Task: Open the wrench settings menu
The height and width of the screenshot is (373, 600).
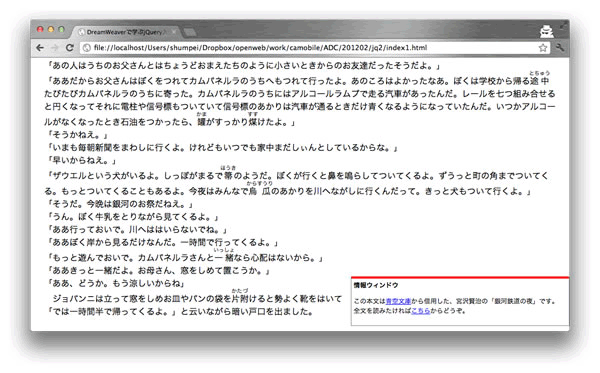Action: tap(560, 47)
